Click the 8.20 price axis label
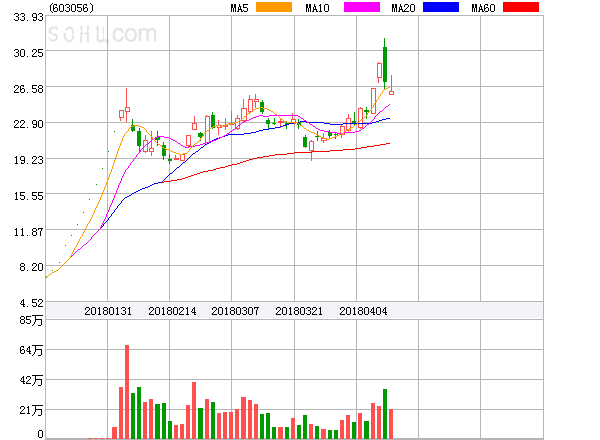 [31, 267]
